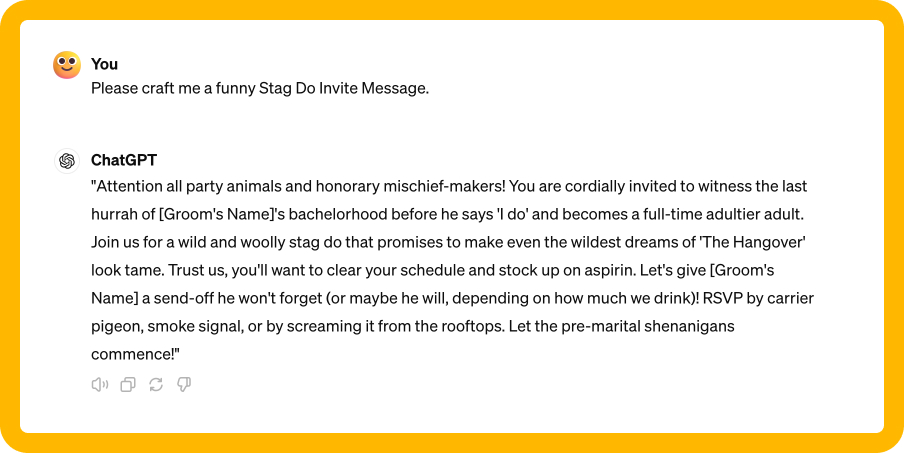Copy the ChatGPT response
The width and height of the screenshot is (904, 453).
click(x=128, y=385)
